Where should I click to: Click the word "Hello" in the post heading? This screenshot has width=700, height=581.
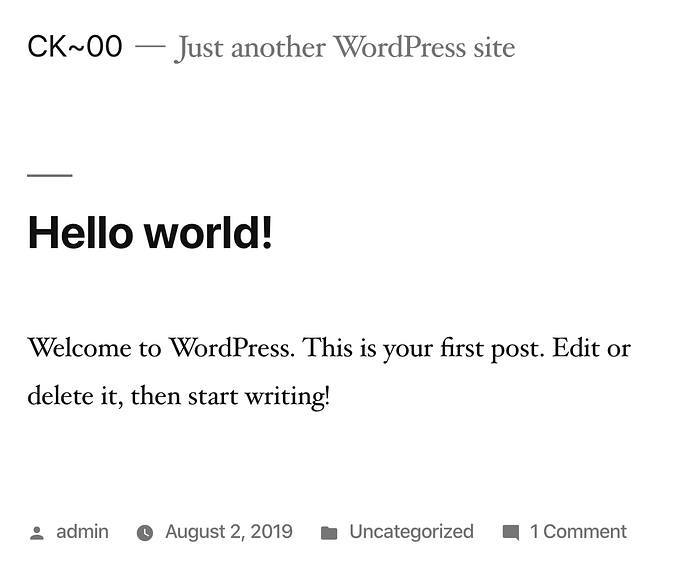click(x=81, y=233)
